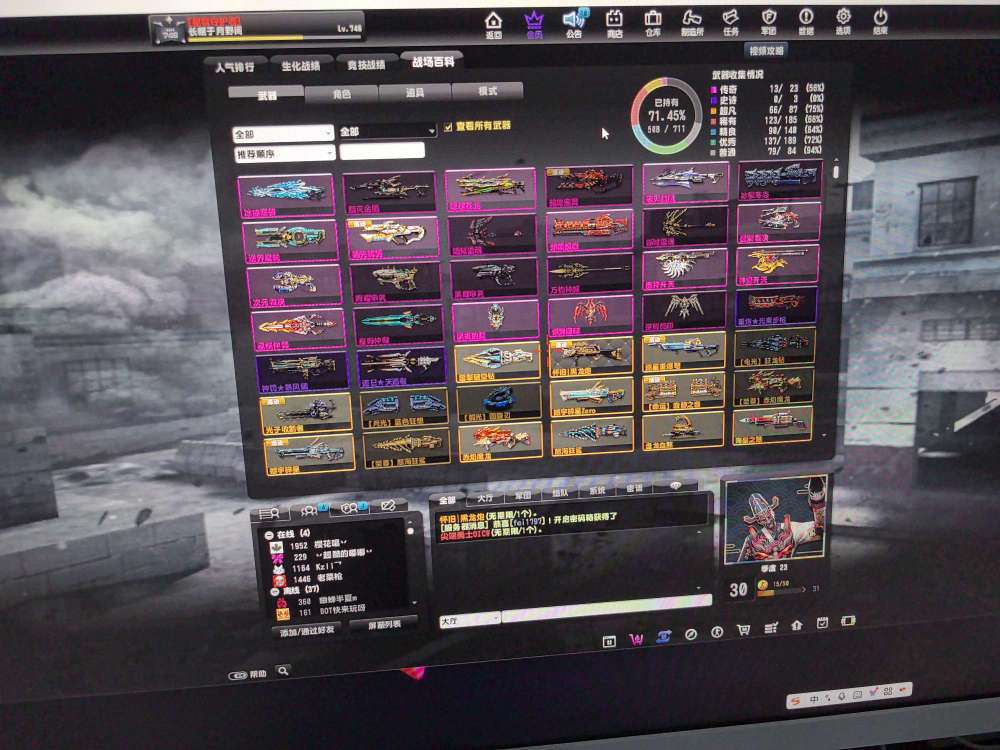Open the 推荐顺序 sort dropdown

(x=284, y=154)
